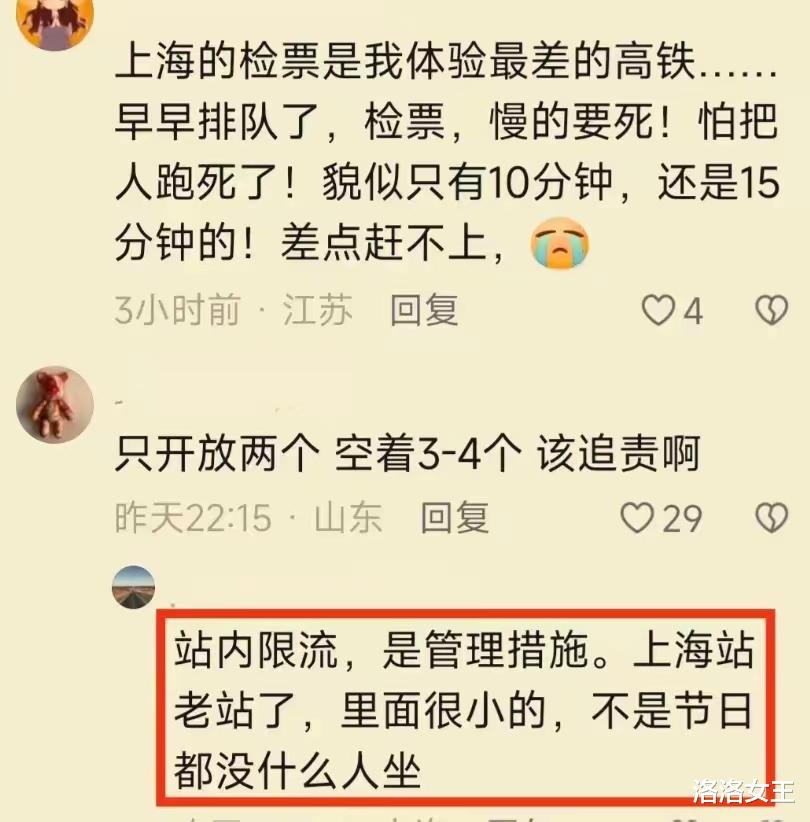Click the like count 4
Image resolution: width=810 pixels, height=822 pixels.
click(x=693, y=311)
